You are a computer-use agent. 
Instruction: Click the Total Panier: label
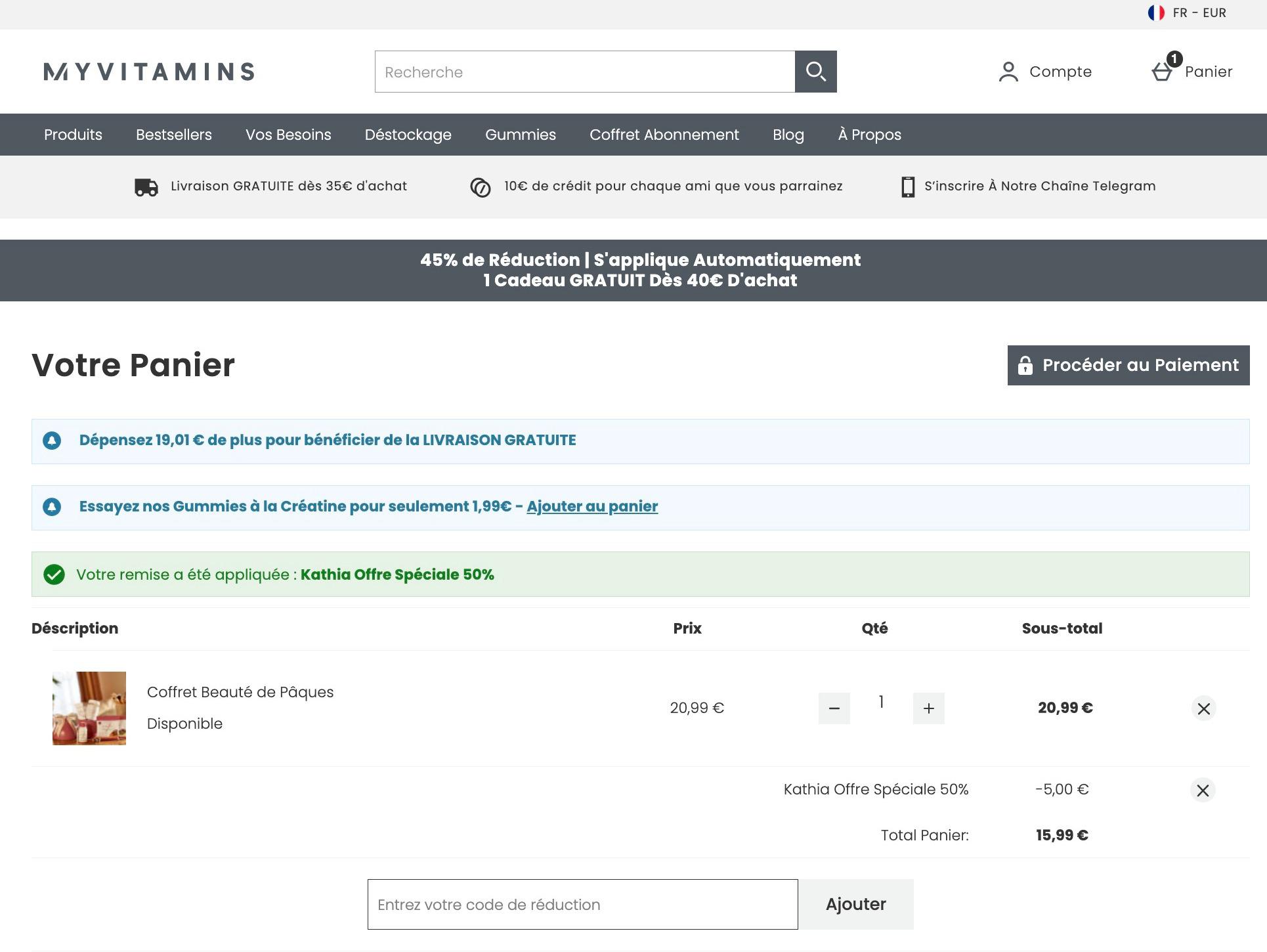click(925, 835)
